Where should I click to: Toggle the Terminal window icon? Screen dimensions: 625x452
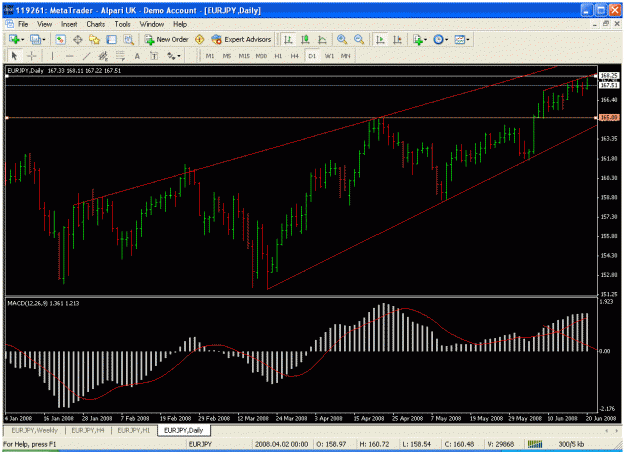[x=111, y=39]
